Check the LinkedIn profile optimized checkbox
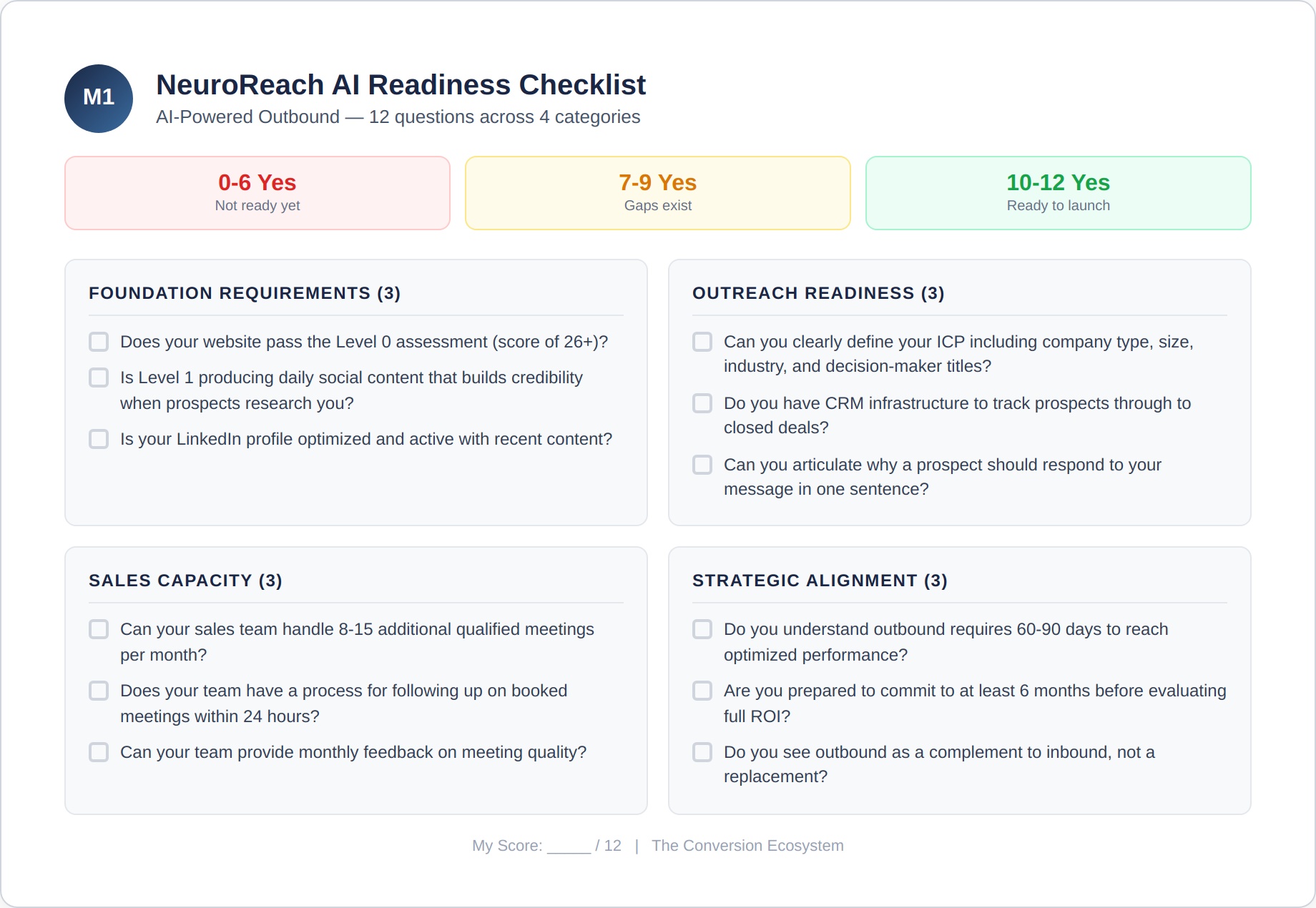This screenshot has width=1316, height=908. pyautogui.click(x=99, y=439)
